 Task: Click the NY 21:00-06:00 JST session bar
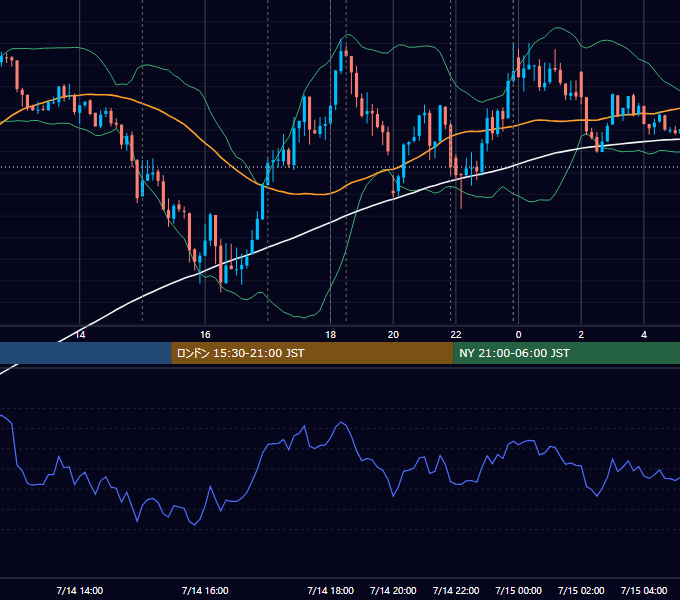tap(566, 353)
